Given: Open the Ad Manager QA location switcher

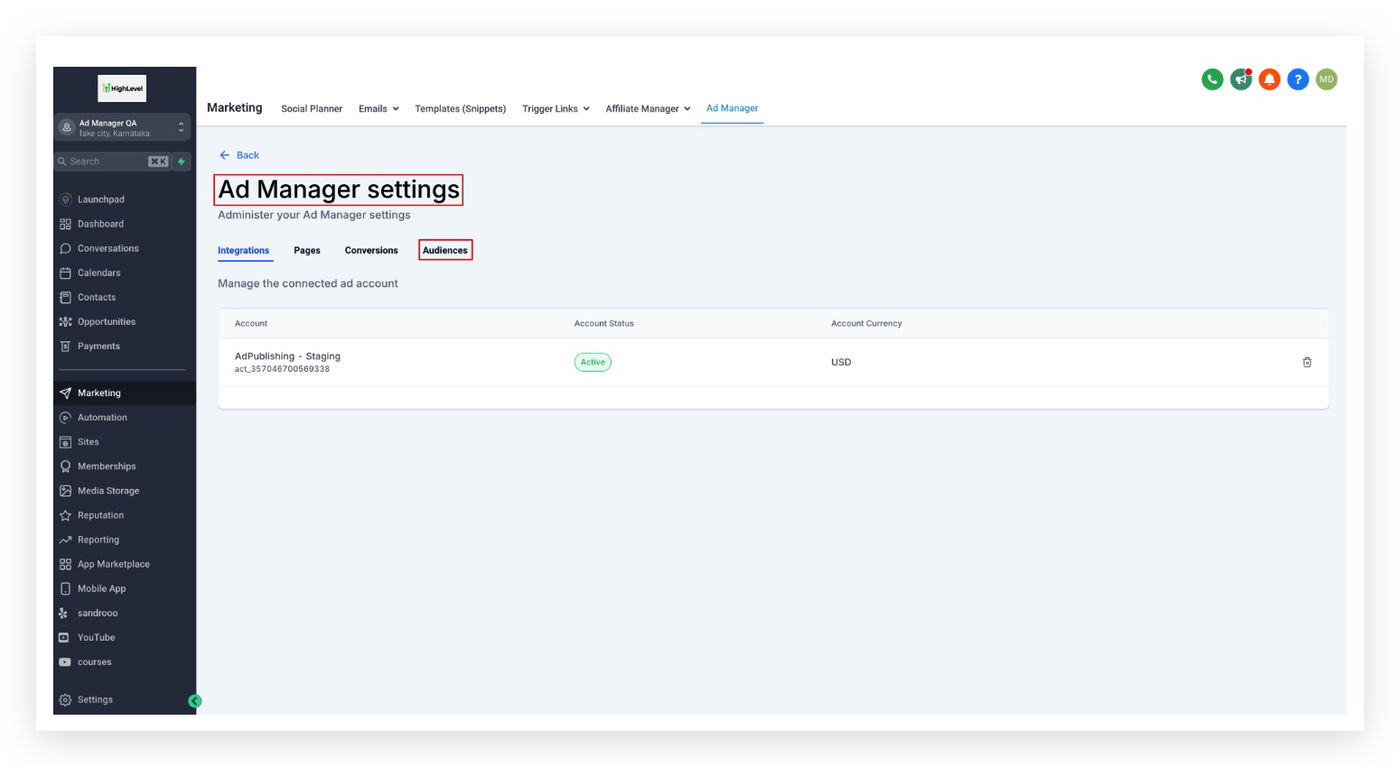Looking at the screenshot, I should tap(123, 127).
